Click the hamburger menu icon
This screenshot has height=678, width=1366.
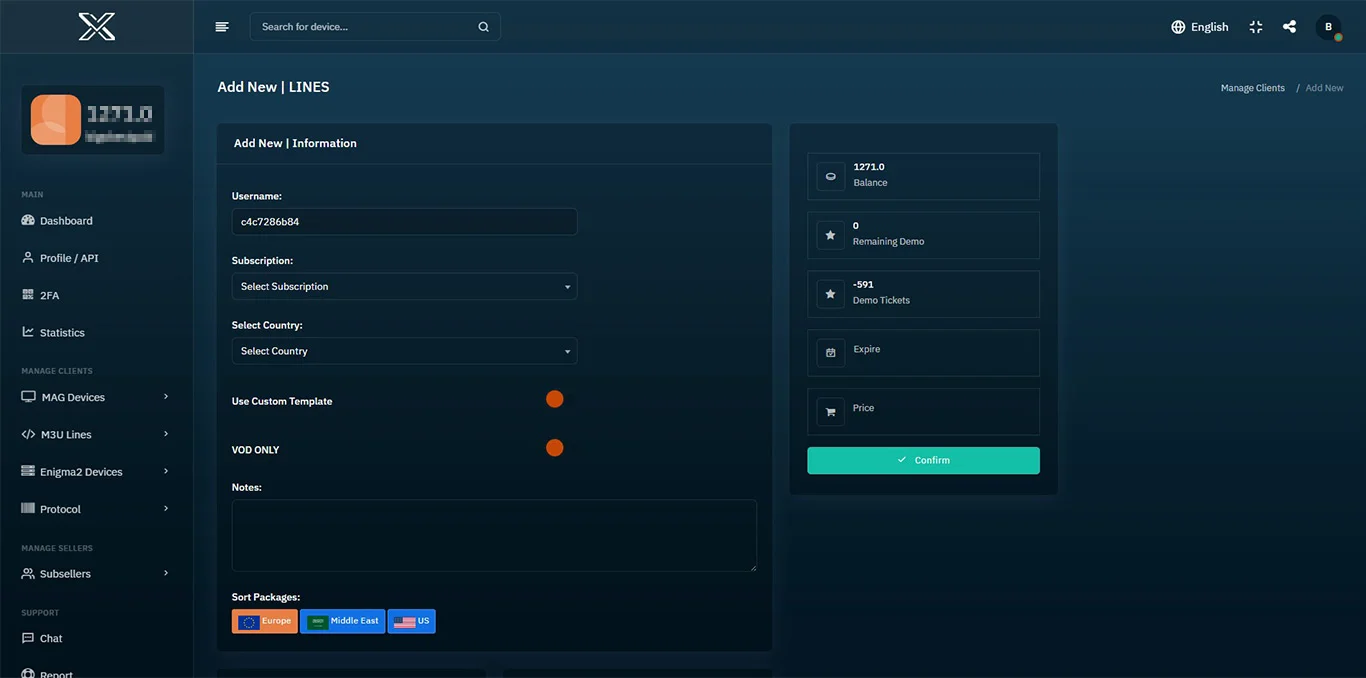point(222,27)
